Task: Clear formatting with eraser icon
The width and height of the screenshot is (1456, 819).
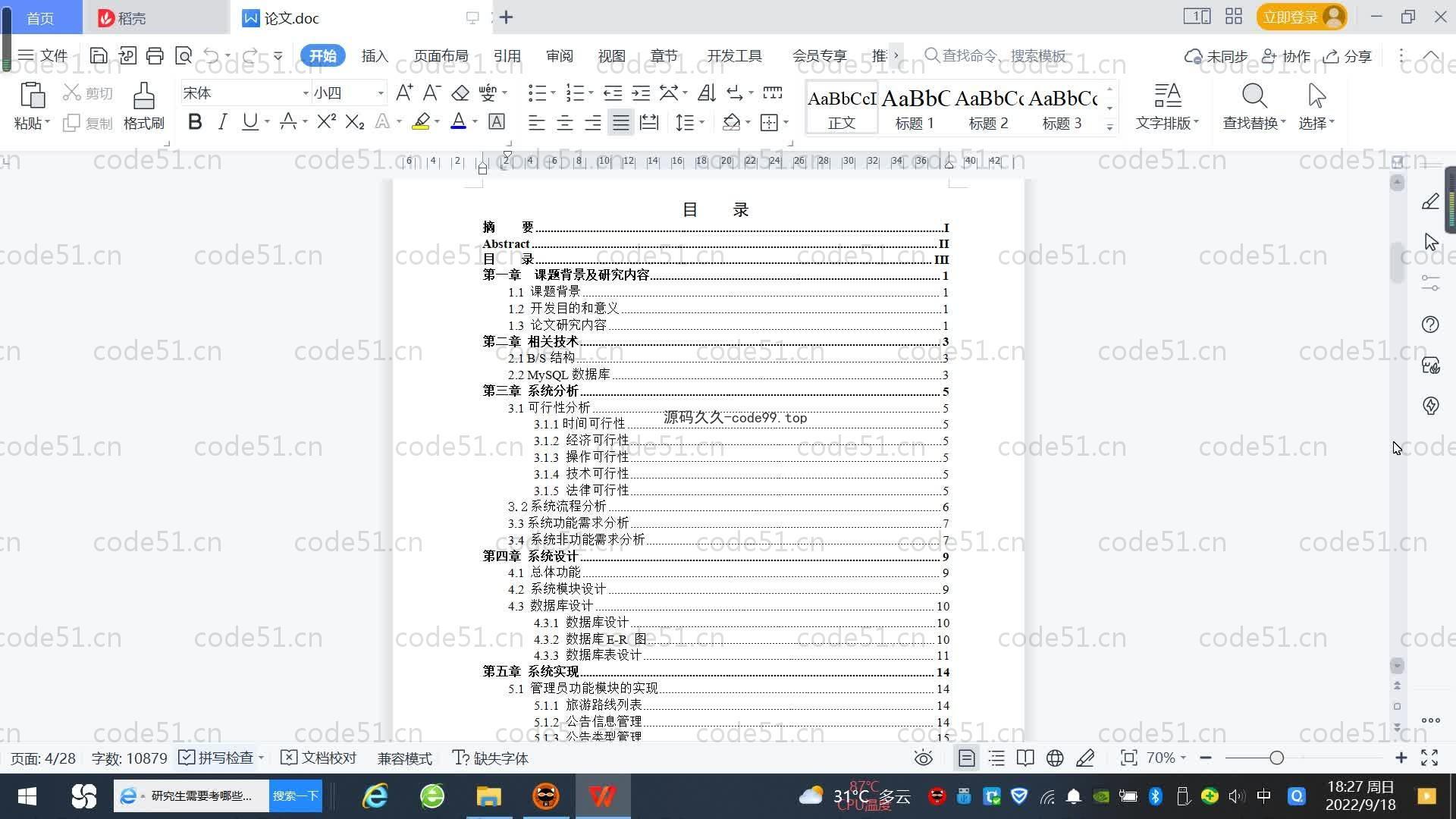Action: click(460, 93)
